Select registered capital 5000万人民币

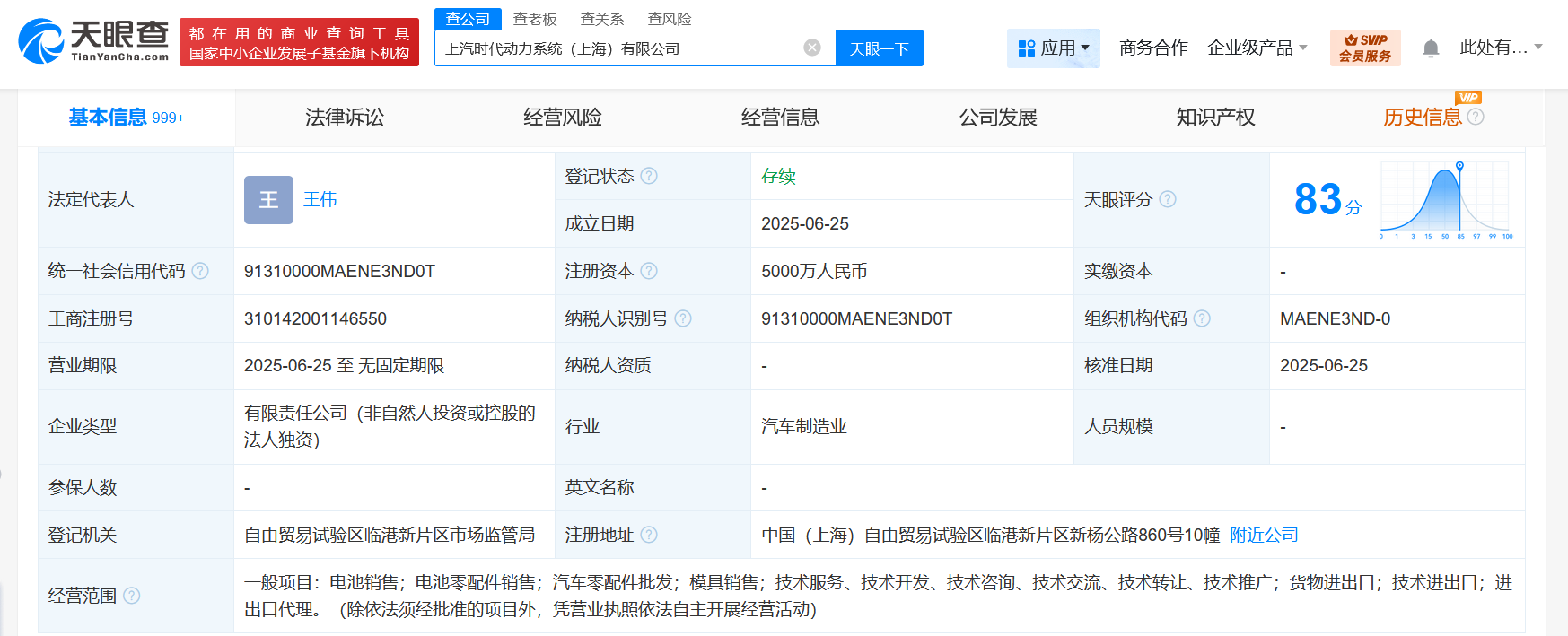coord(814,271)
